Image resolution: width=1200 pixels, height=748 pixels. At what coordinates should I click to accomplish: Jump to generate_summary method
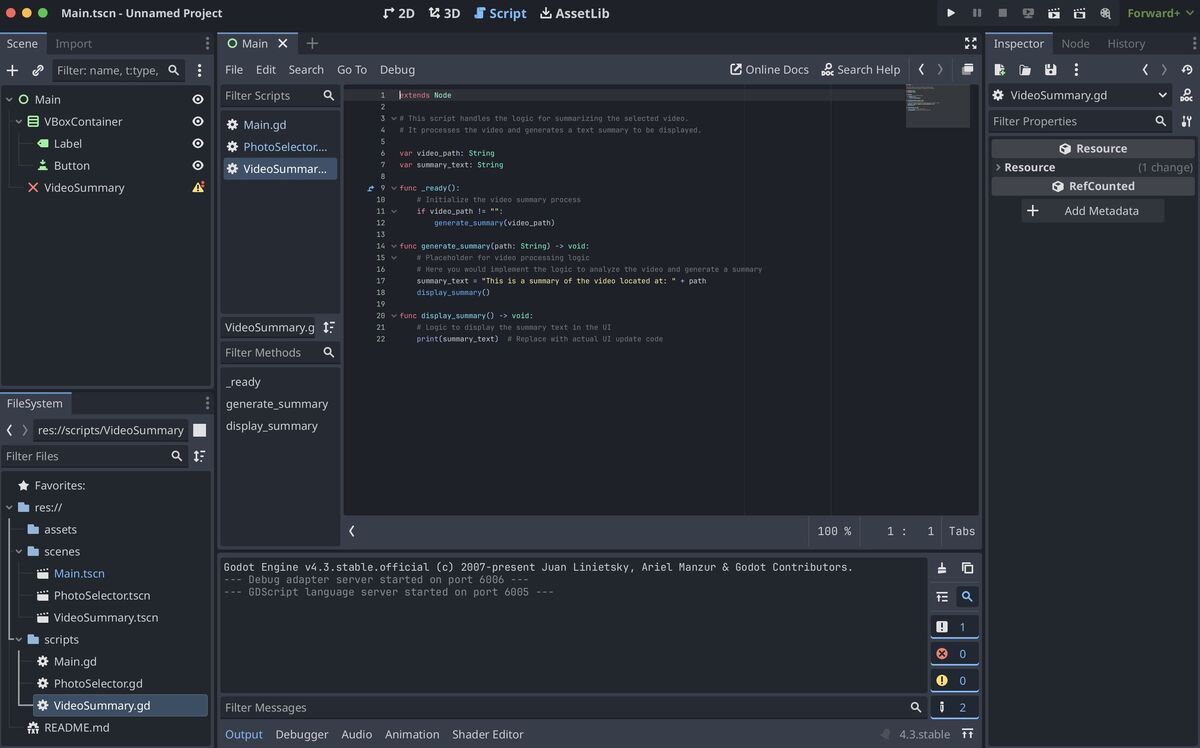pos(277,403)
